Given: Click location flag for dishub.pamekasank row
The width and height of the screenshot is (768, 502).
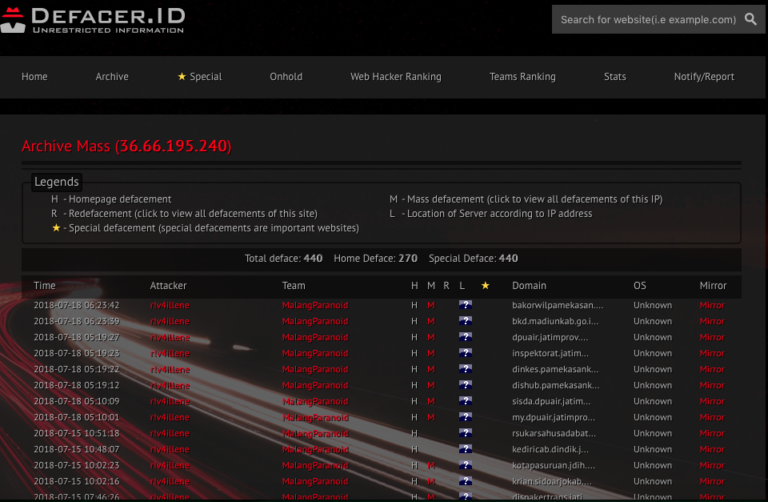Looking at the screenshot, I should pos(465,385).
